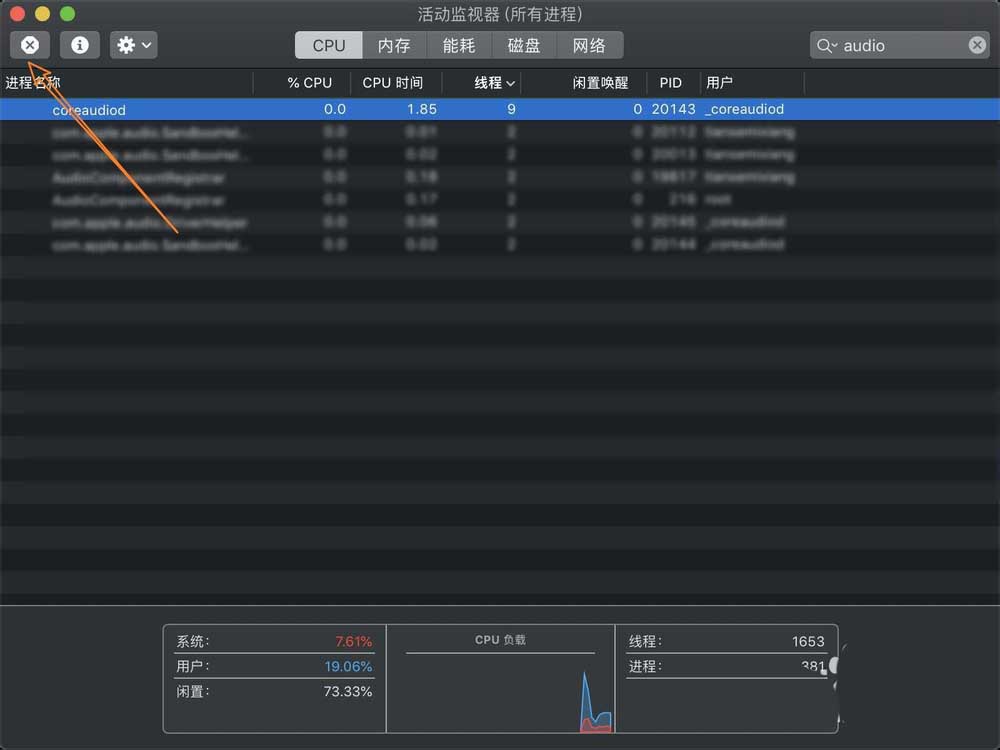Click the search magnifier icon in the search field
Viewport: 1000px width, 750px height.
[825, 45]
